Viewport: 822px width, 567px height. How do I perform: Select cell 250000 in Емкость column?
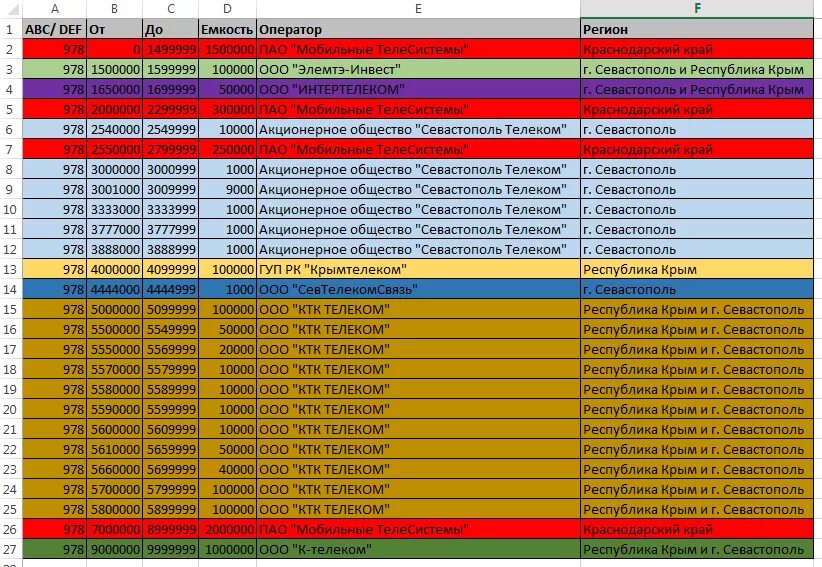pyautogui.click(x=227, y=149)
